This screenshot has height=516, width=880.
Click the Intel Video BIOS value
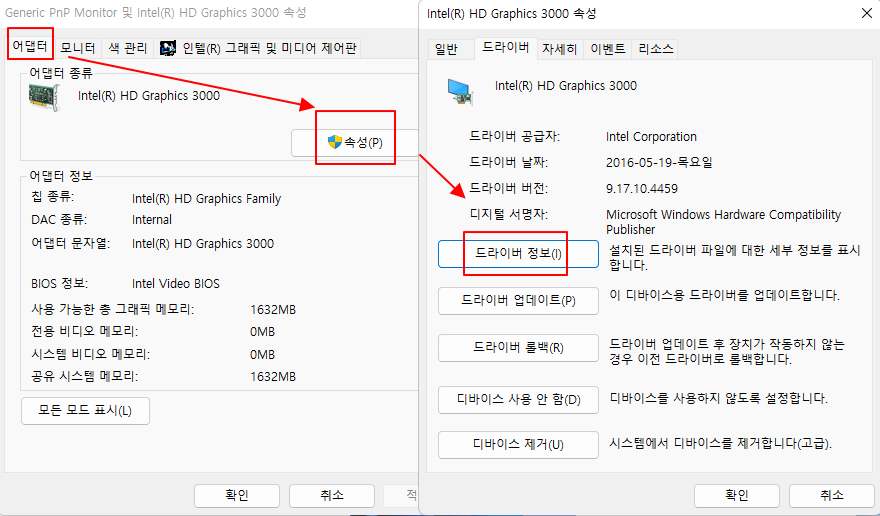(x=176, y=284)
